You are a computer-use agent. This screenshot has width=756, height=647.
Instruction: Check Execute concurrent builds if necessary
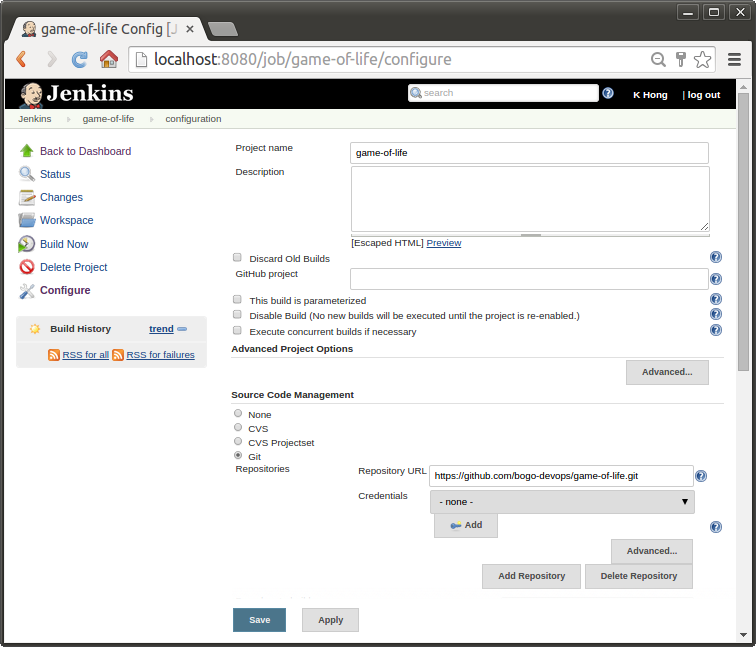(x=237, y=331)
